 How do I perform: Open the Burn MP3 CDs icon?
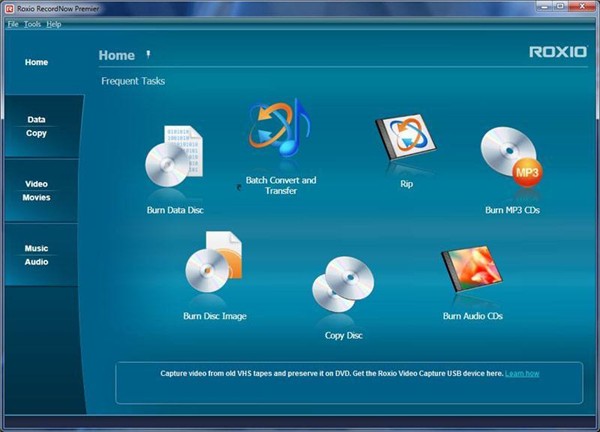click(x=512, y=157)
